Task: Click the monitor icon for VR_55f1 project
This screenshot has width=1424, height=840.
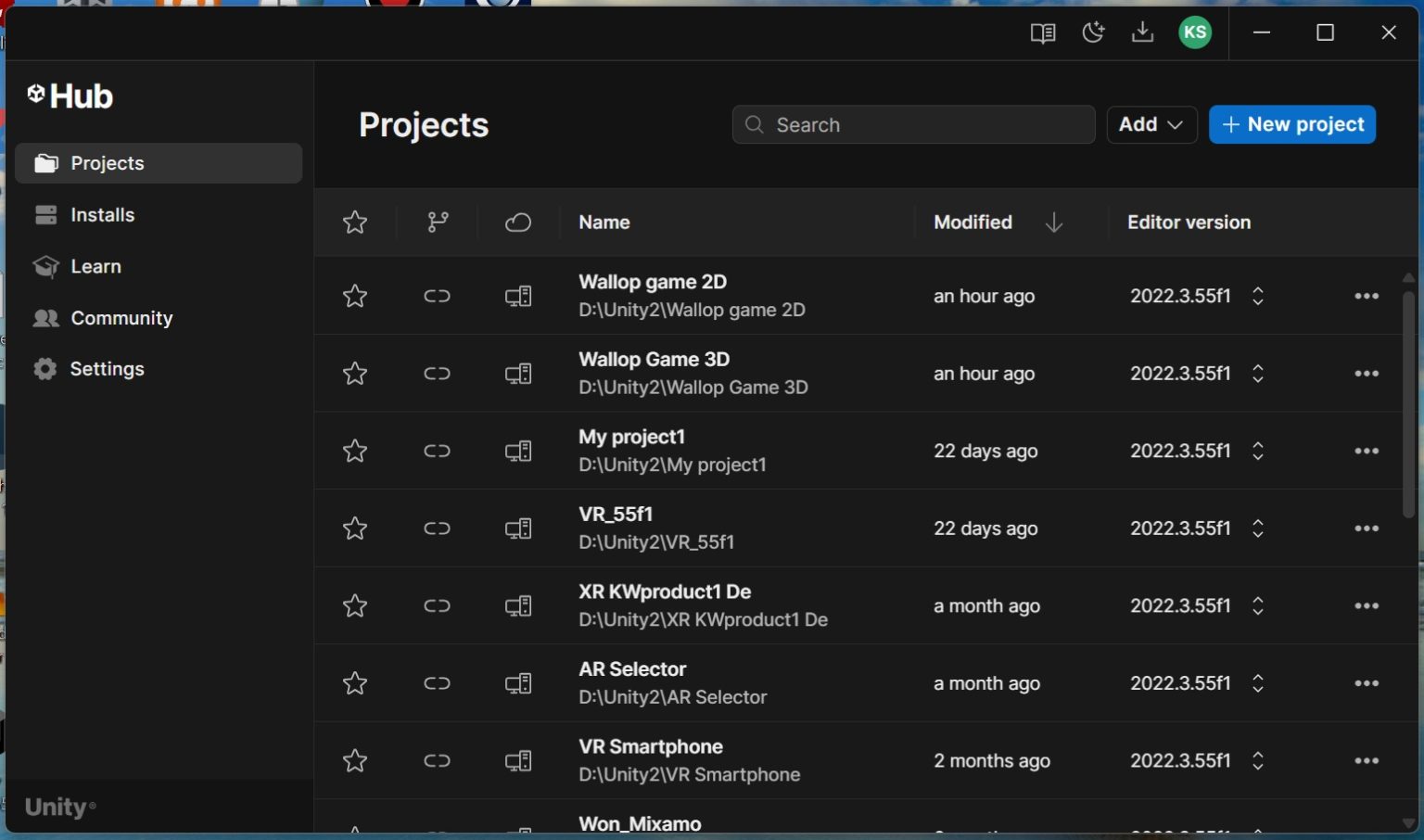Action: [518, 528]
